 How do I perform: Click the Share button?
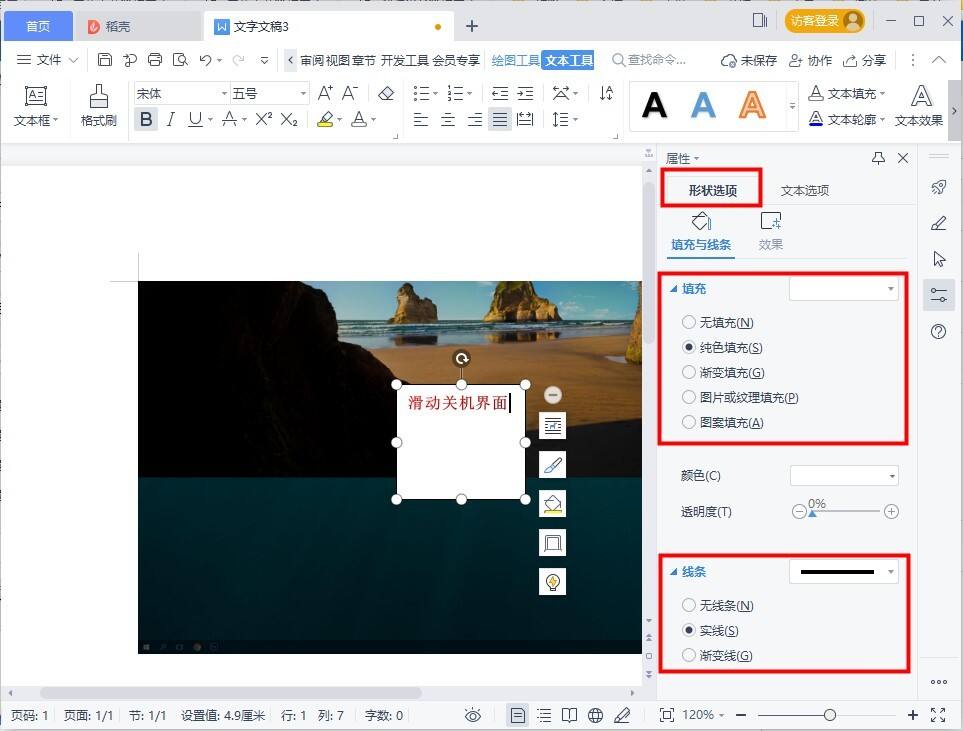pos(864,60)
